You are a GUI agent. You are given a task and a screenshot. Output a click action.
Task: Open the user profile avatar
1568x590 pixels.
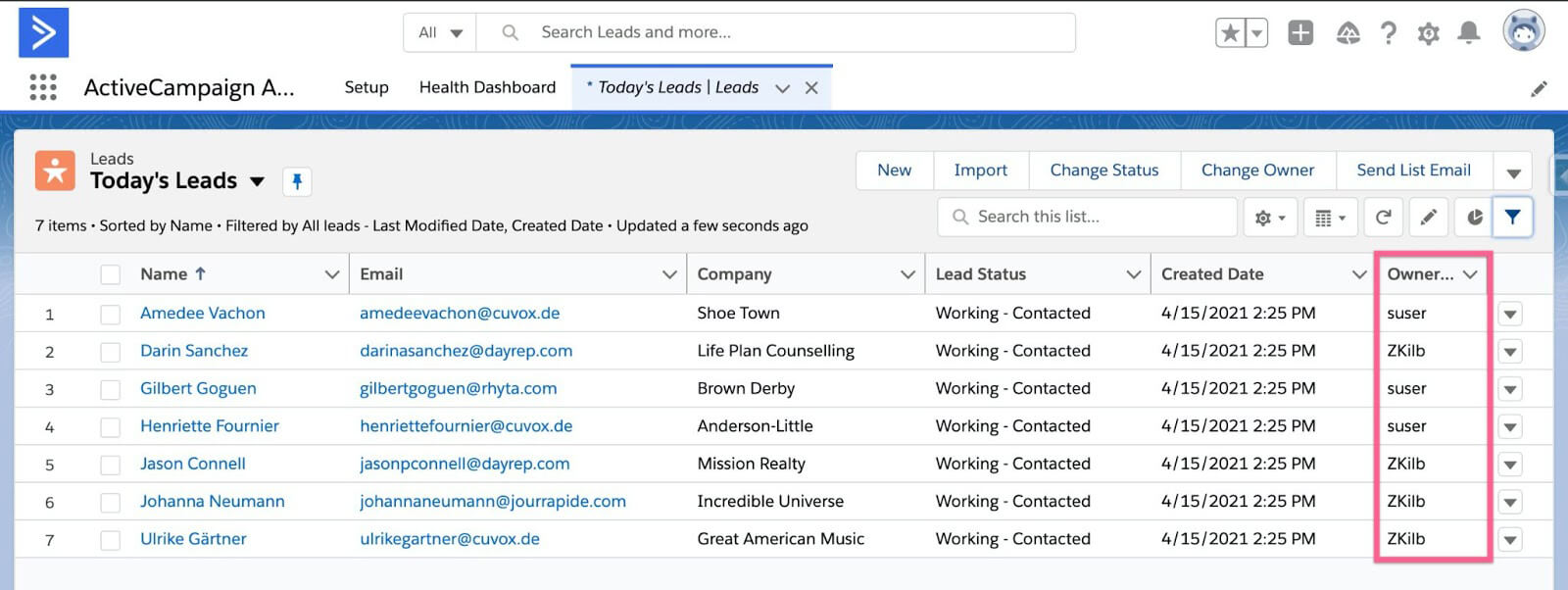1524,30
